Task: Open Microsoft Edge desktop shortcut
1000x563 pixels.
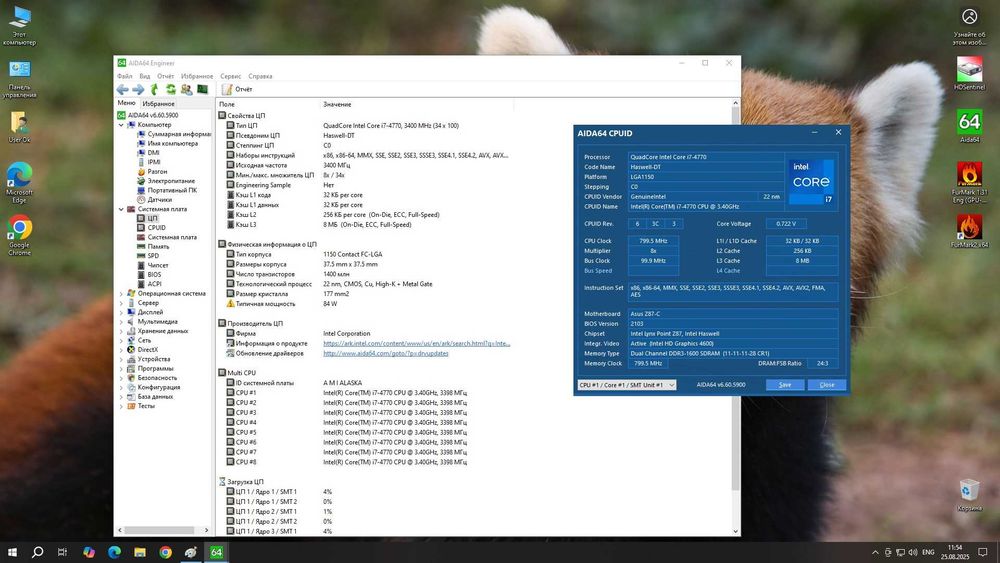Action: (19, 183)
